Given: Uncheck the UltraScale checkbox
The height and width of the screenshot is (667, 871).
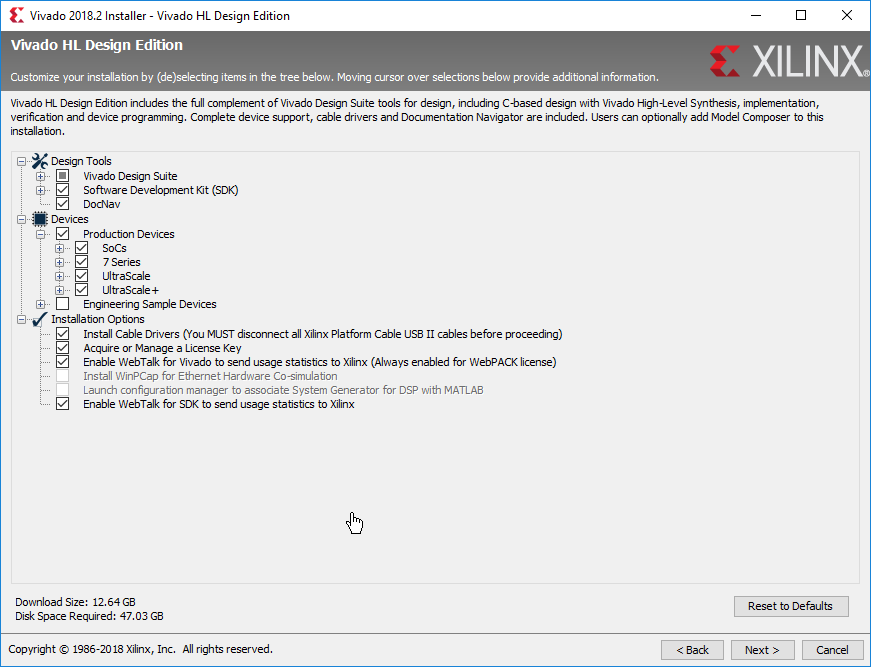Looking at the screenshot, I should [x=82, y=275].
